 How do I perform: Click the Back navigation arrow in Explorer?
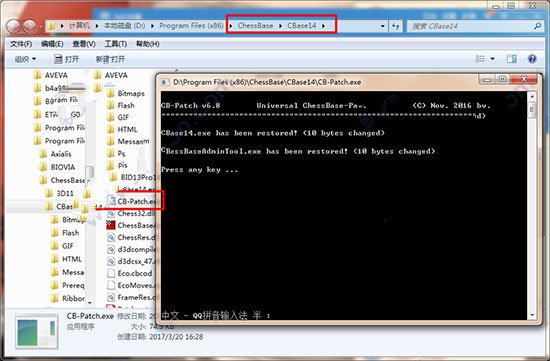coord(14,26)
